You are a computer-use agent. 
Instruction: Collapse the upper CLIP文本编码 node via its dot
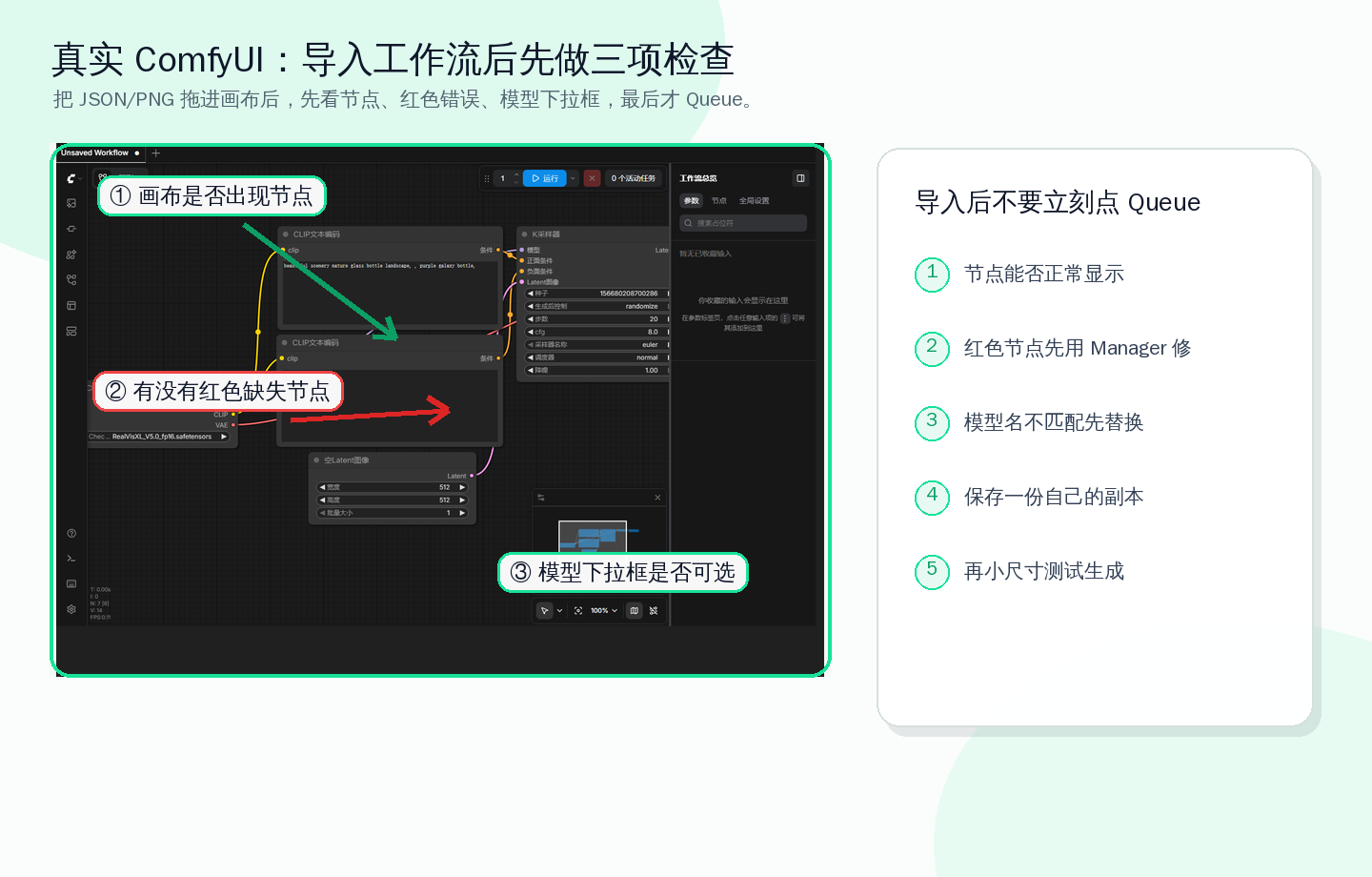[286, 235]
